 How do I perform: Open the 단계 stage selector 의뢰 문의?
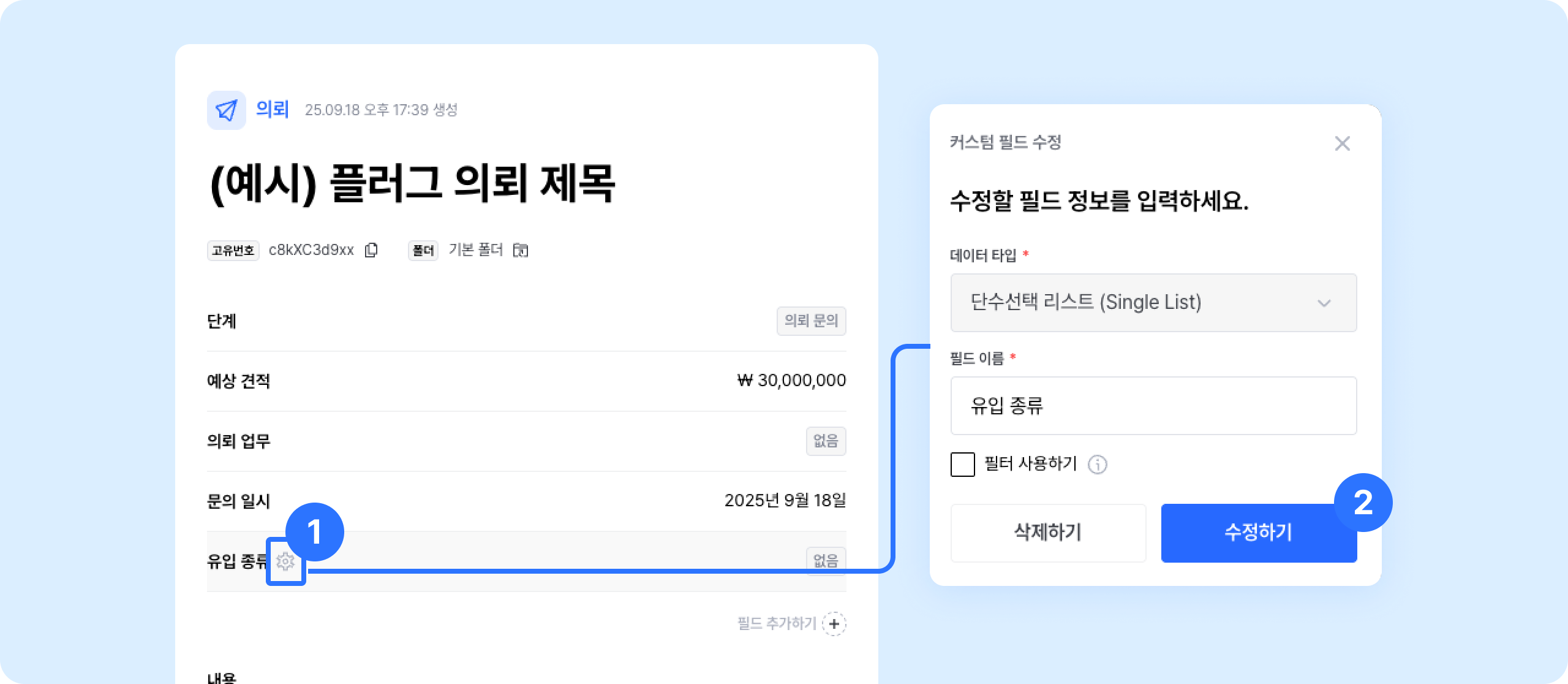[x=811, y=321]
